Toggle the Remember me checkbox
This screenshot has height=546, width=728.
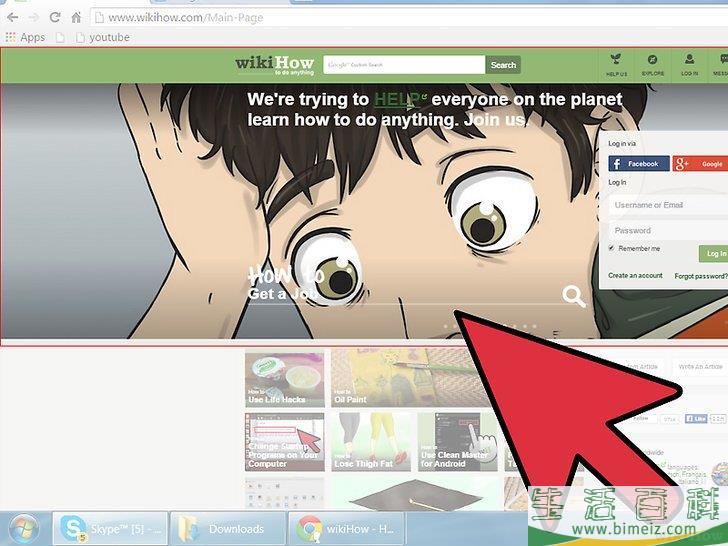pos(611,248)
